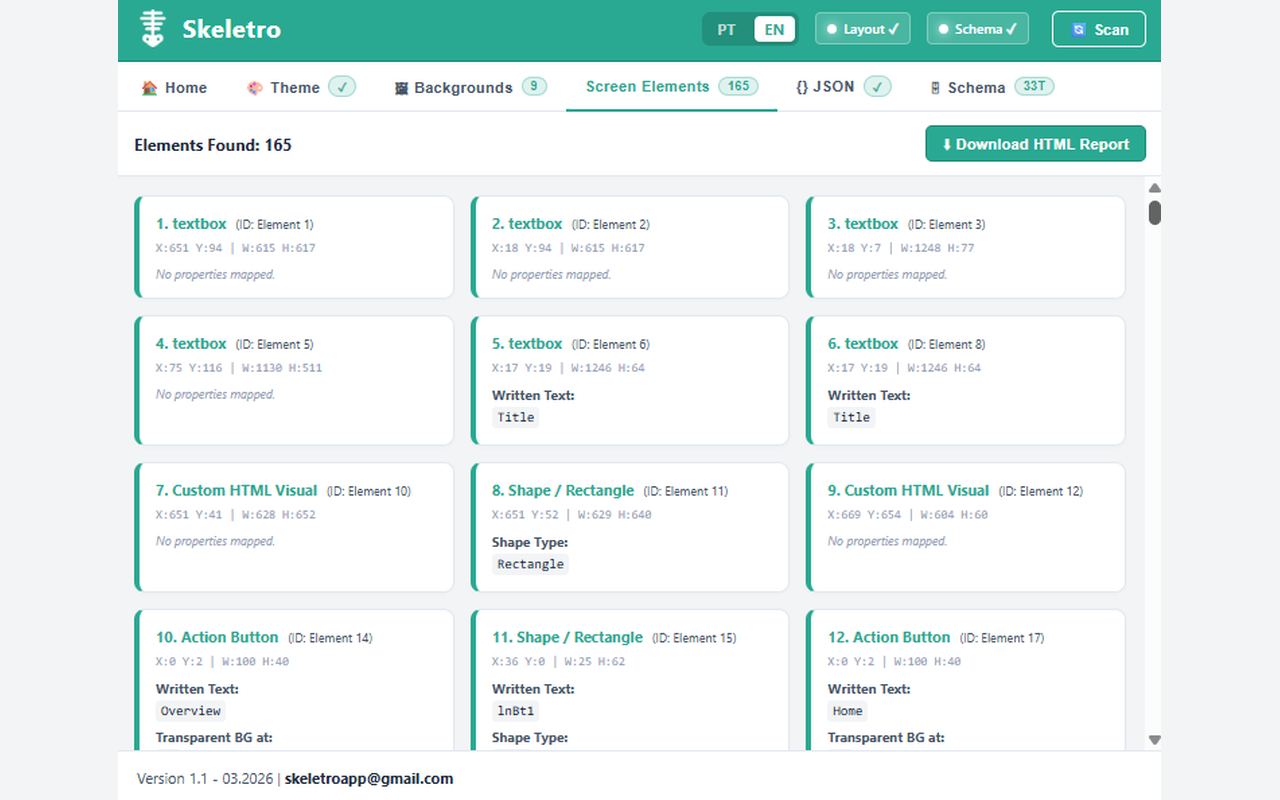1280x800 pixels.
Task: Toggle the Schema status indicator in header
Action: (978, 29)
